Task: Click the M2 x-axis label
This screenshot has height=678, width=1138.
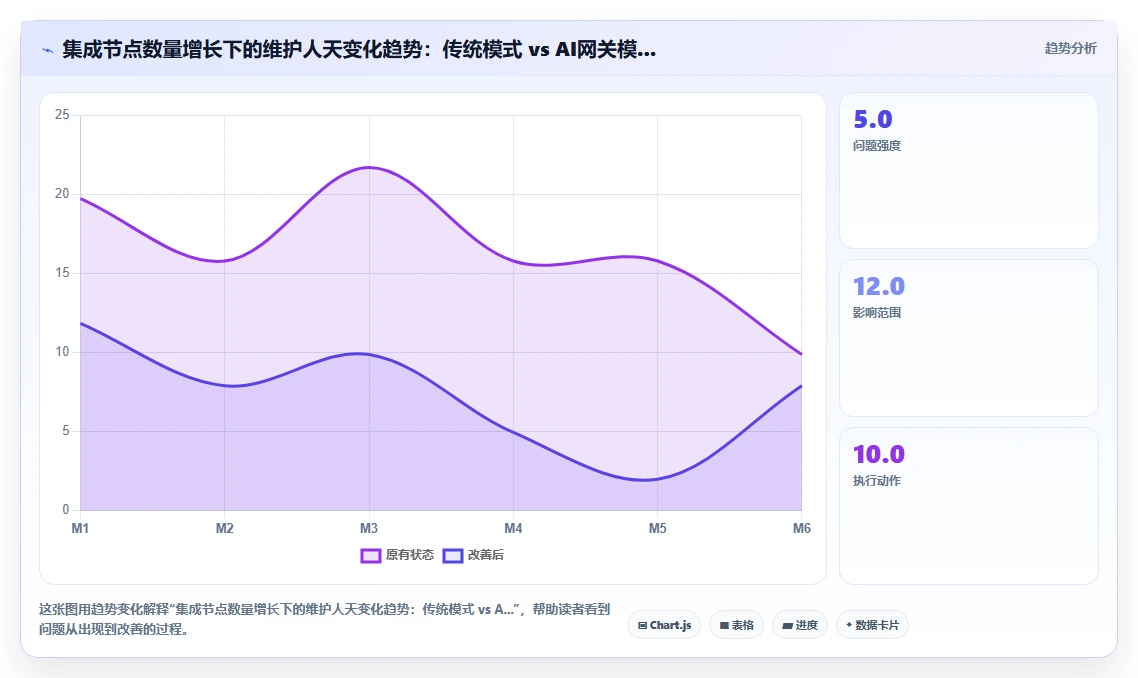Action: coord(224,528)
